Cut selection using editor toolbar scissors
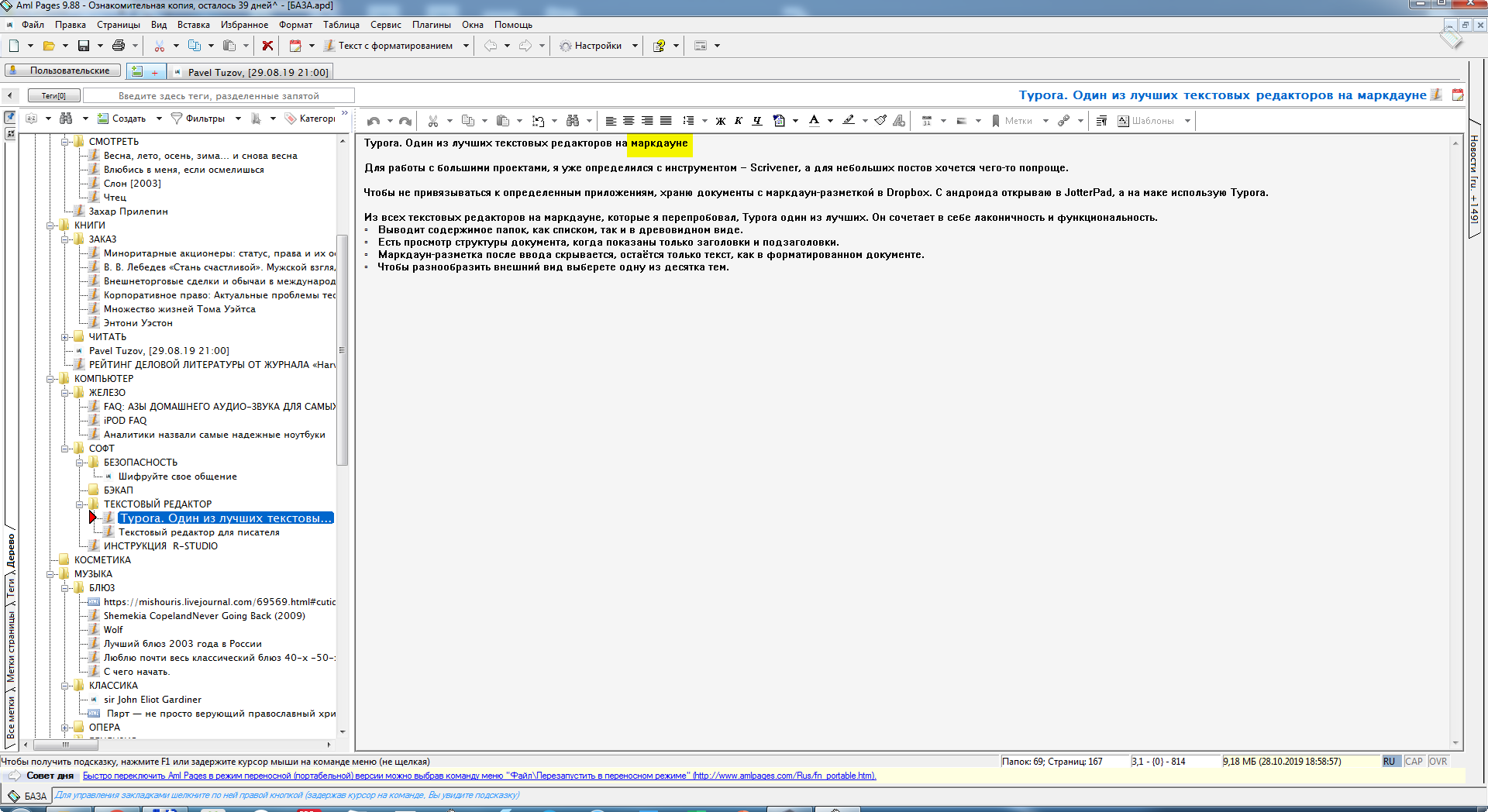Viewport: 1488px width, 812px height. [x=433, y=121]
